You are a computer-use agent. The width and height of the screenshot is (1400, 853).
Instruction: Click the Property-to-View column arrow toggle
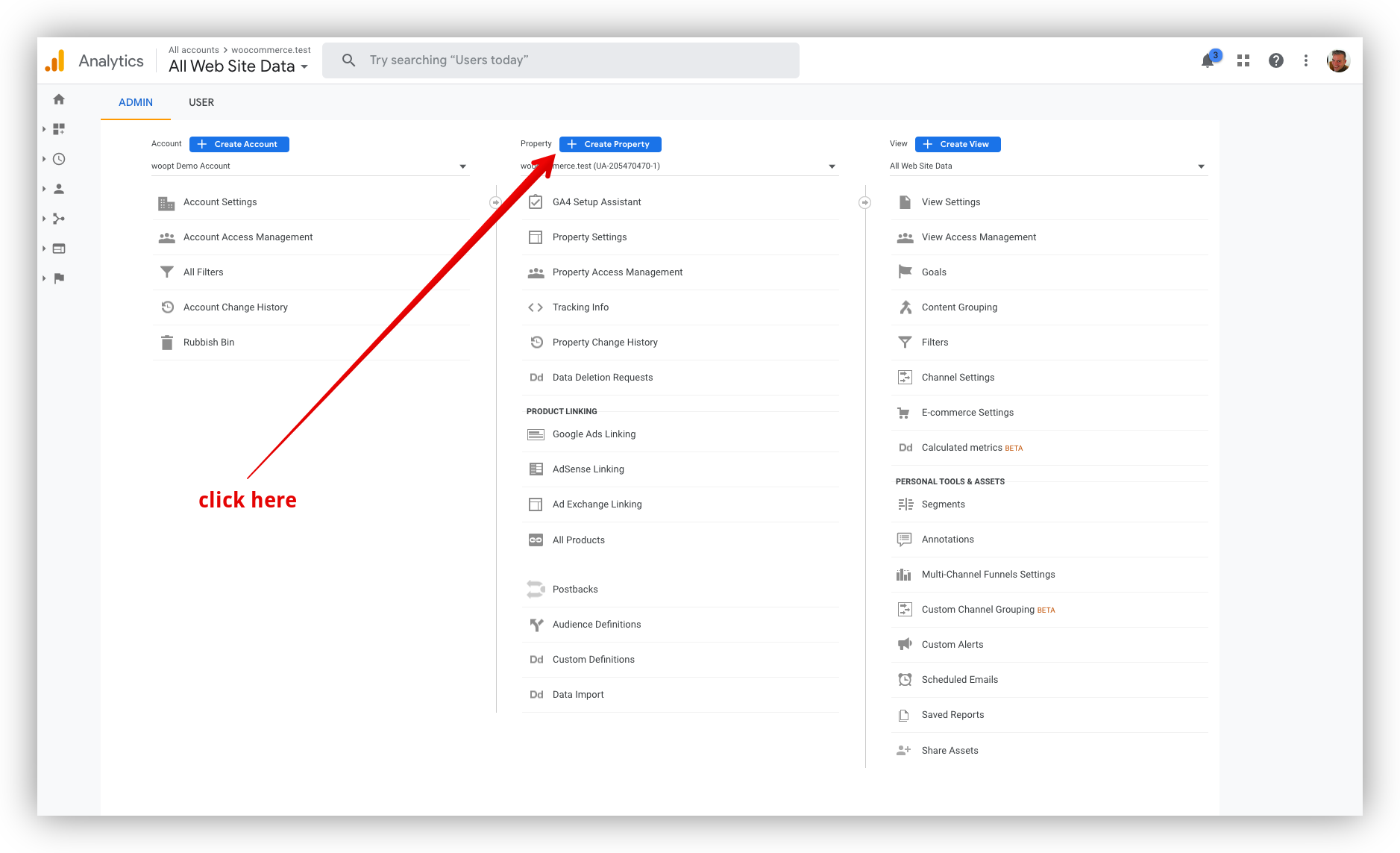coord(864,202)
